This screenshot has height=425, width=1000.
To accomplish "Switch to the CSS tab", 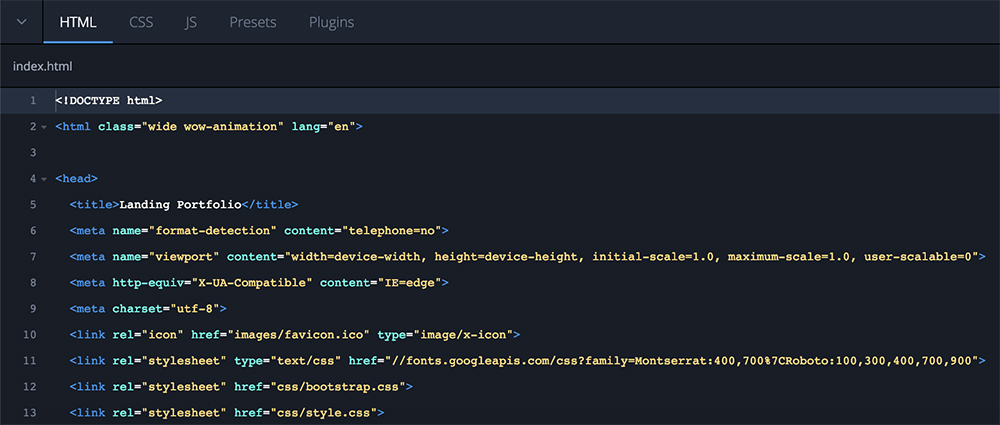I will (141, 22).
